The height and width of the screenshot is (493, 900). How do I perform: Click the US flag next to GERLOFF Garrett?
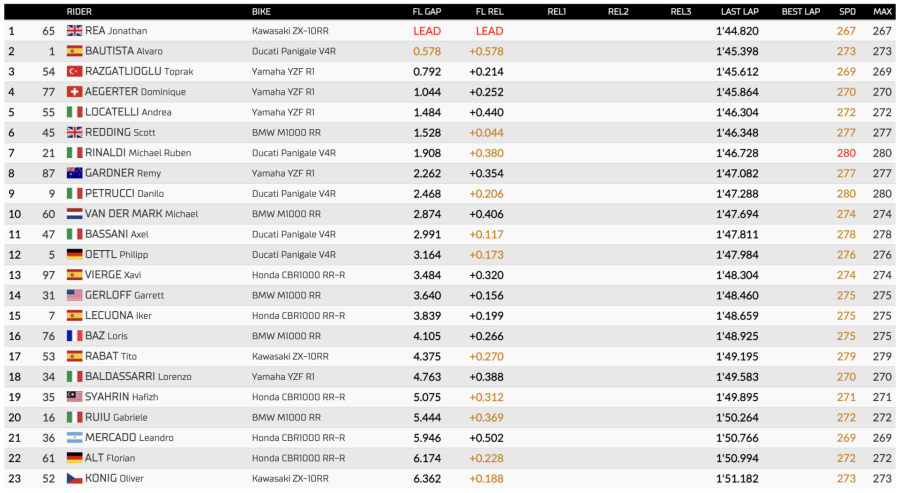tap(74, 295)
